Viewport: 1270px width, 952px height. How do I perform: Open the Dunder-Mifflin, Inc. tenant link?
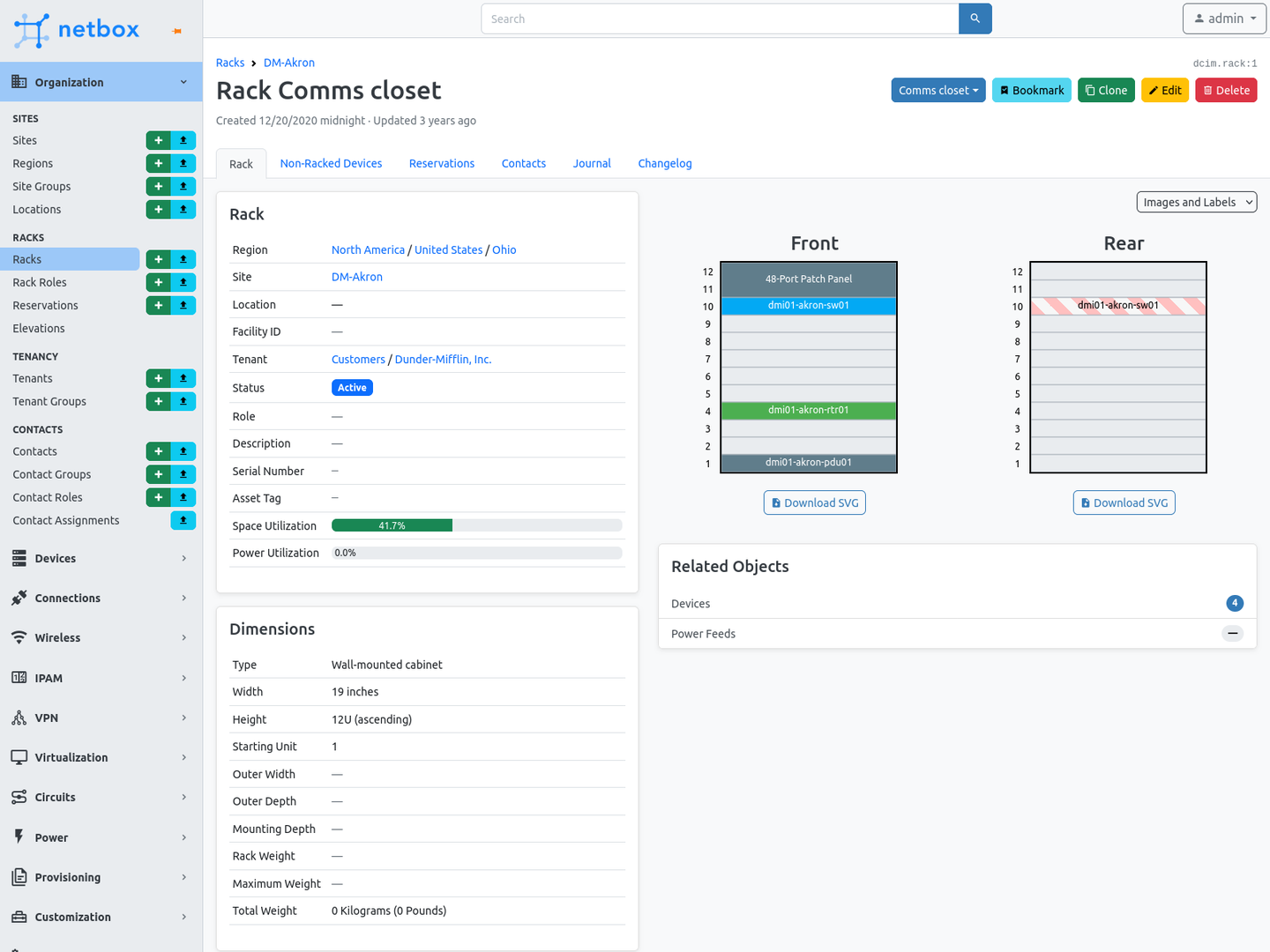coord(444,360)
